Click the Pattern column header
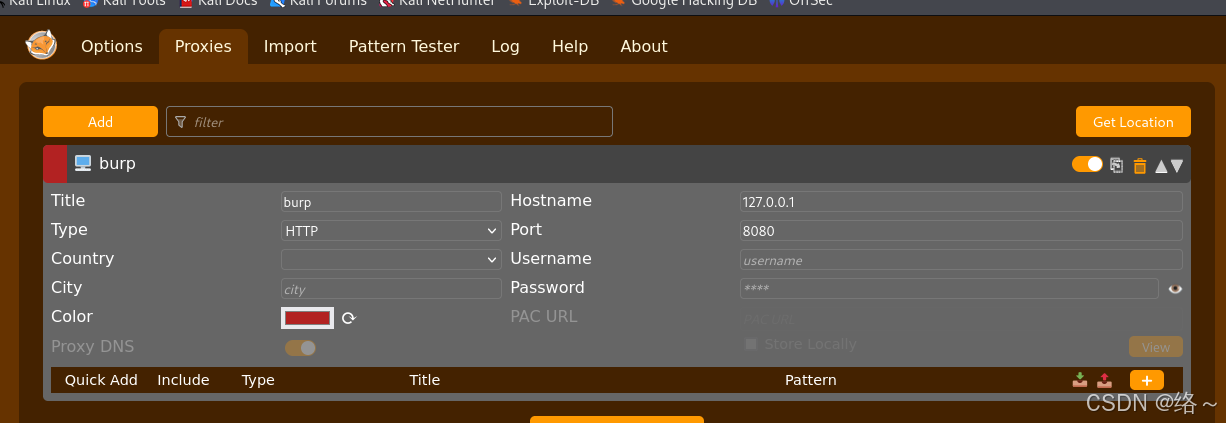 (x=811, y=380)
